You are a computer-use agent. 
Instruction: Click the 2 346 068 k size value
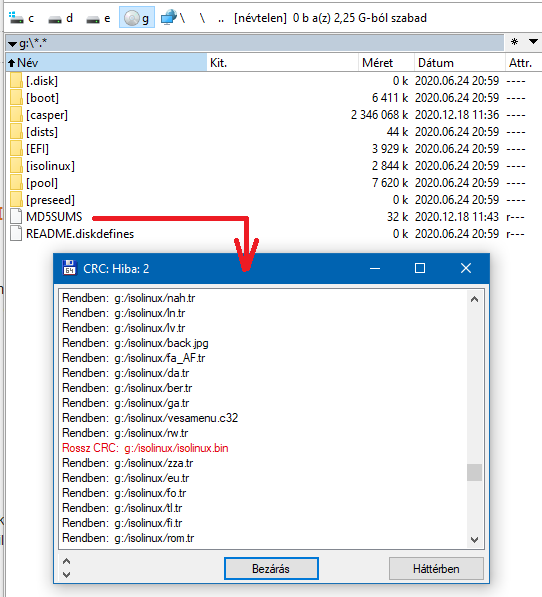[x=379, y=115]
